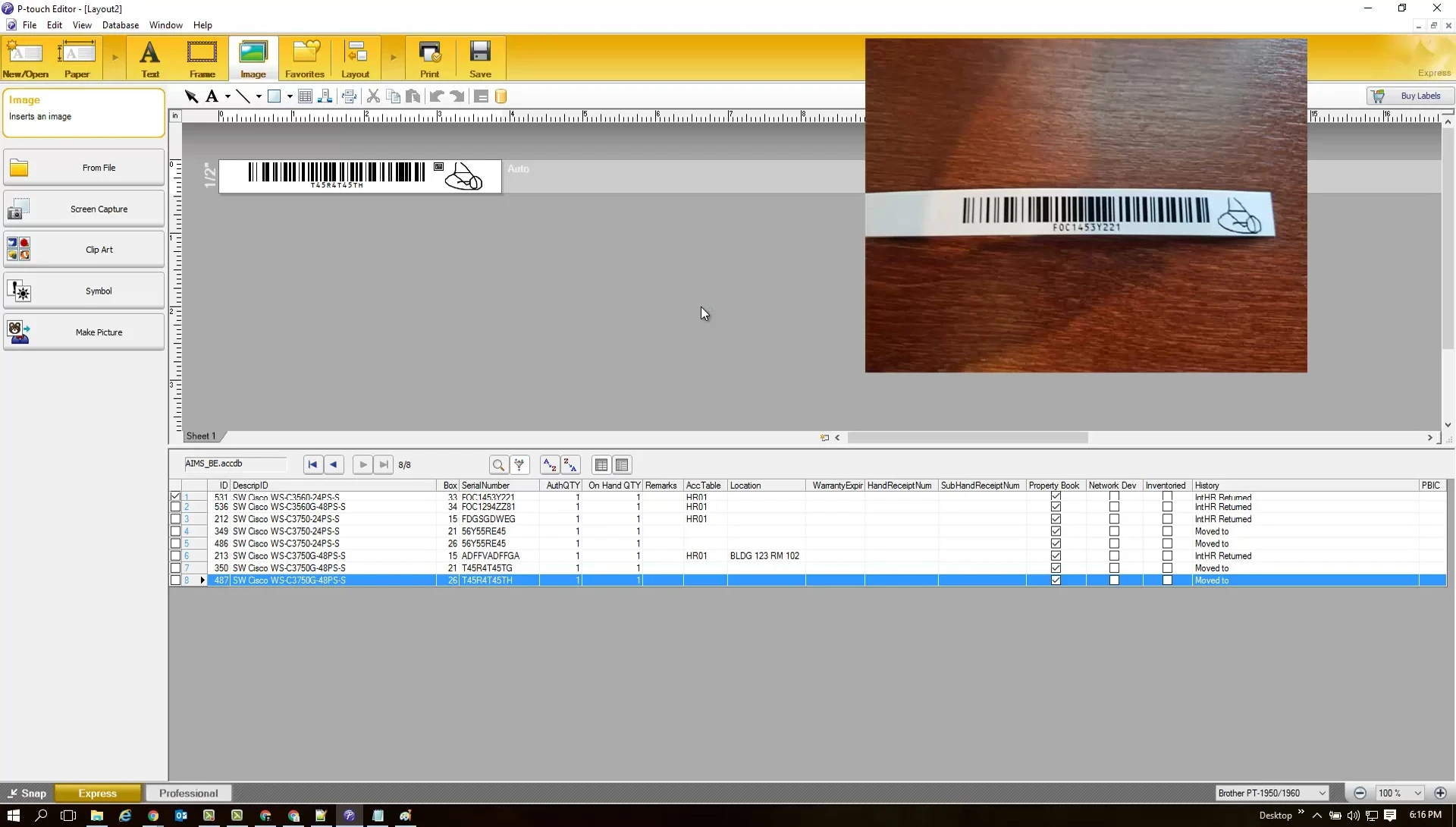The image size is (1456, 827).
Task: Click the Clip Art button
Action: click(83, 250)
